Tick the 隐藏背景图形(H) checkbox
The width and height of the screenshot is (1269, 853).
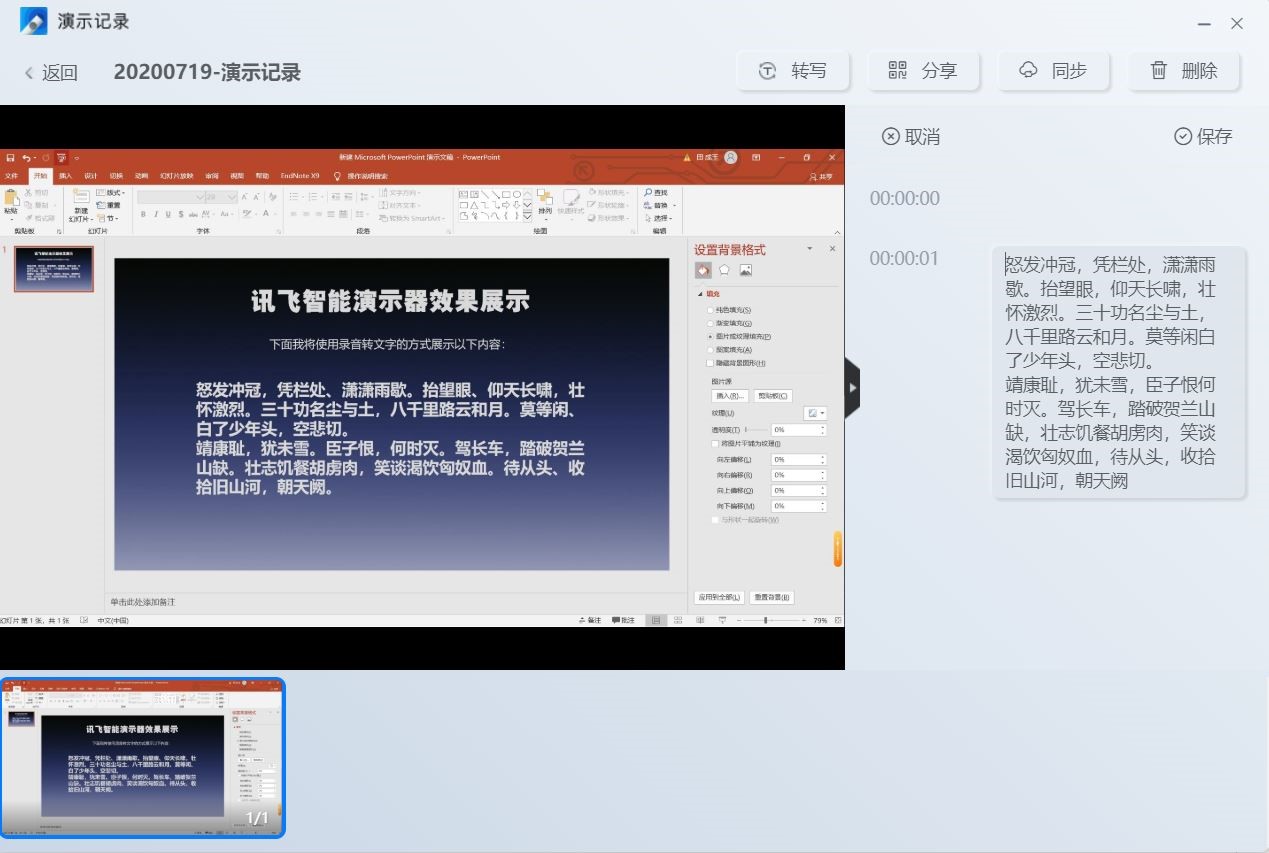(710, 363)
